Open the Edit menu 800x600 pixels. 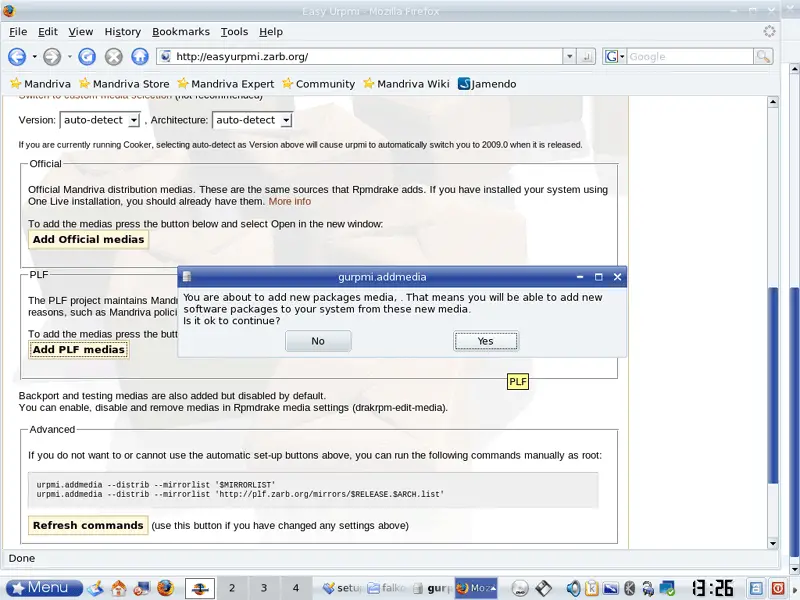click(x=47, y=32)
